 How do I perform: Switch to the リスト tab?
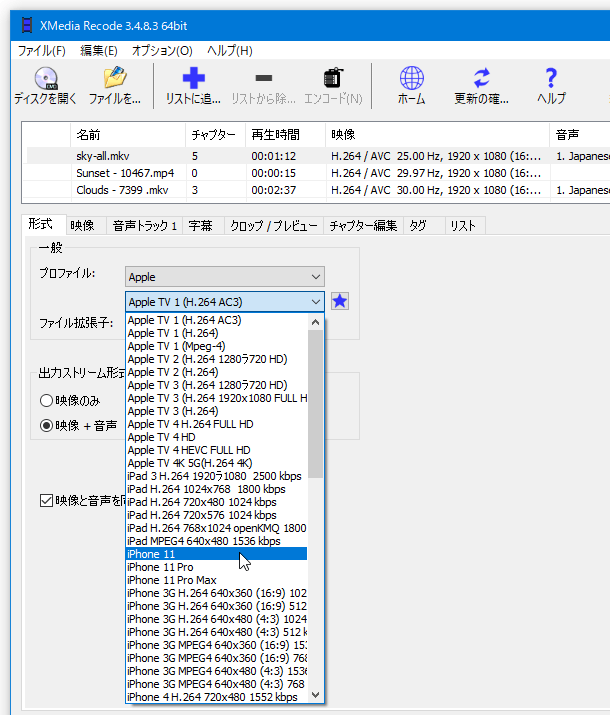click(463, 226)
